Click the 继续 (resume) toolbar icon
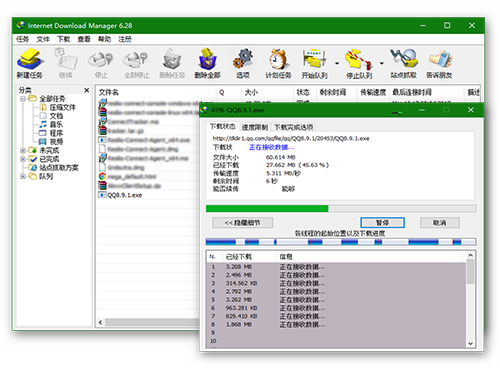Image resolution: width=500 pixels, height=376 pixels. tap(66, 63)
